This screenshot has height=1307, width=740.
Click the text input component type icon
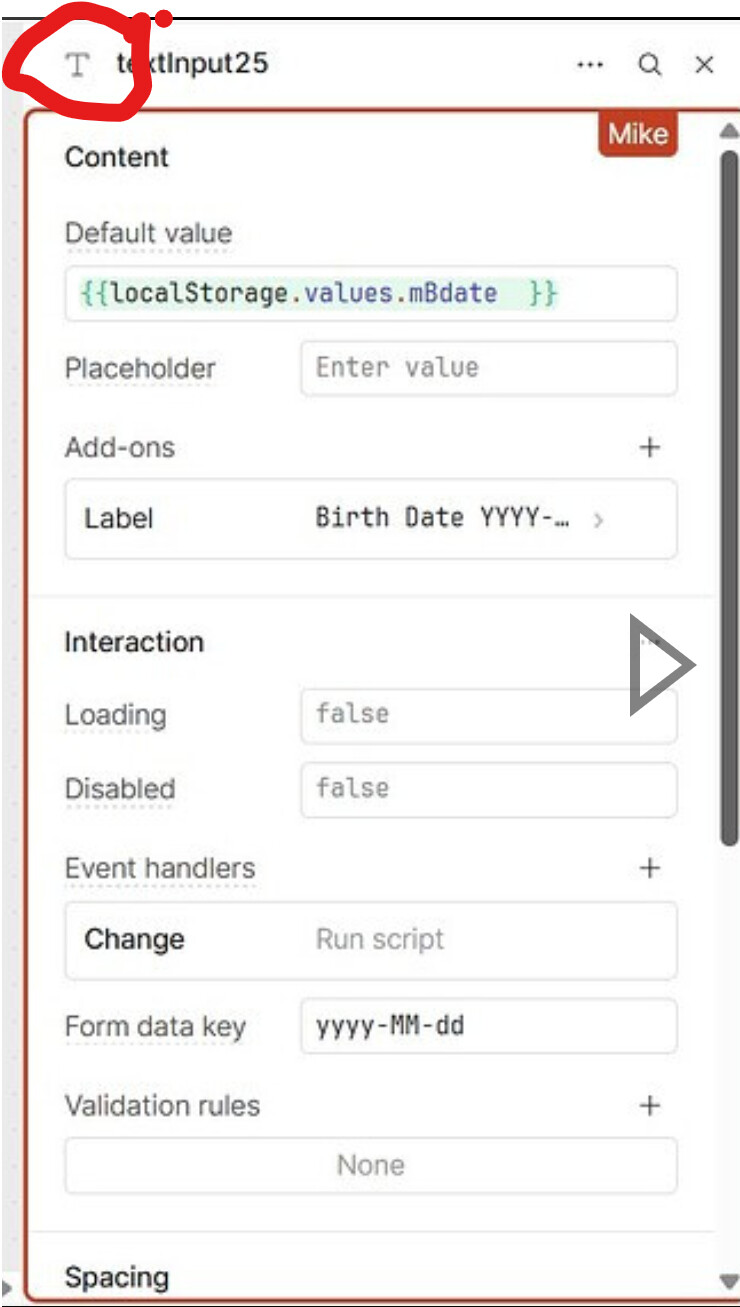(77, 66)
